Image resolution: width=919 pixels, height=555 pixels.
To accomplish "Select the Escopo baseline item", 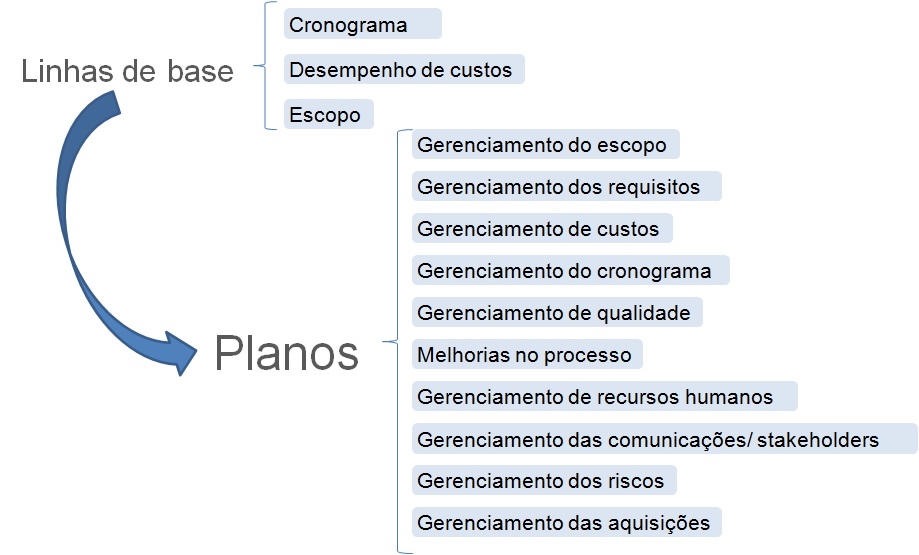I will (x=329, y=114).
